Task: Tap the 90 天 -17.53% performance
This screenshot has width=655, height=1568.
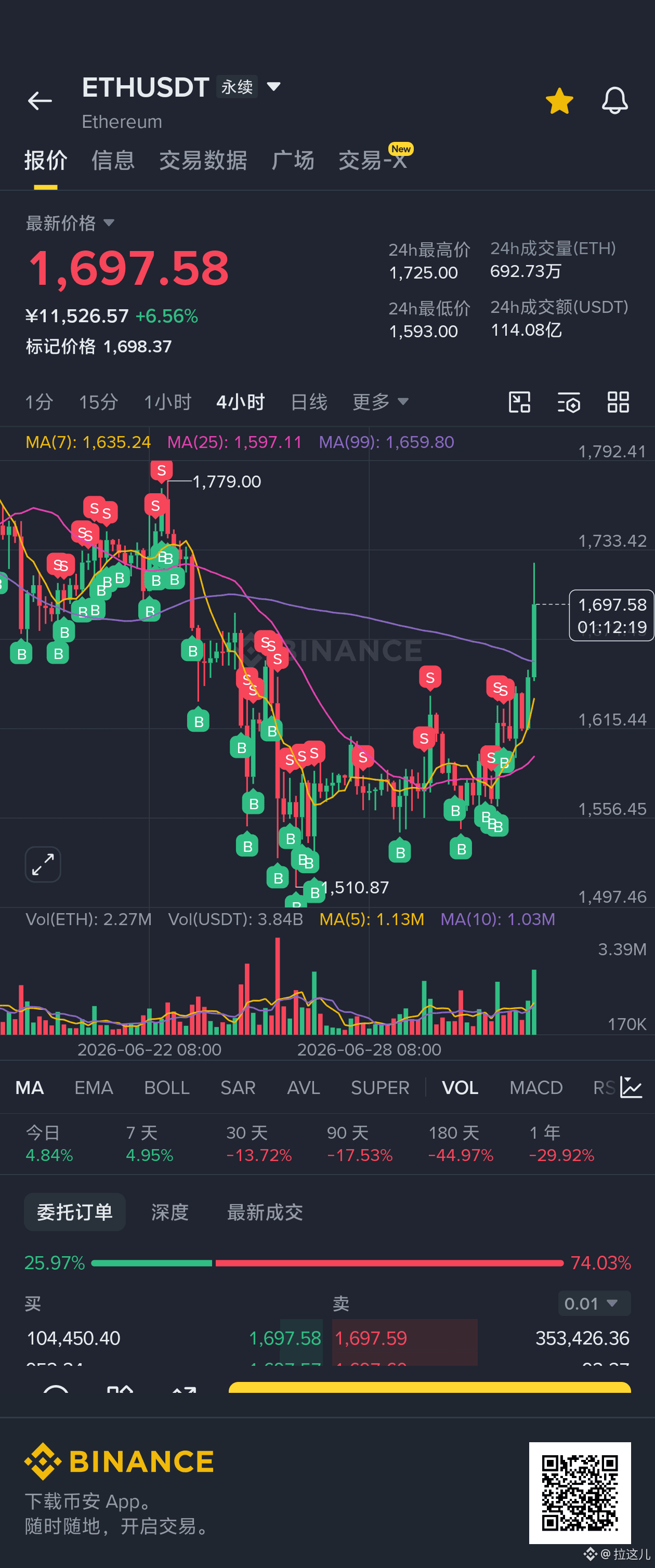Action: (359, 1143)
